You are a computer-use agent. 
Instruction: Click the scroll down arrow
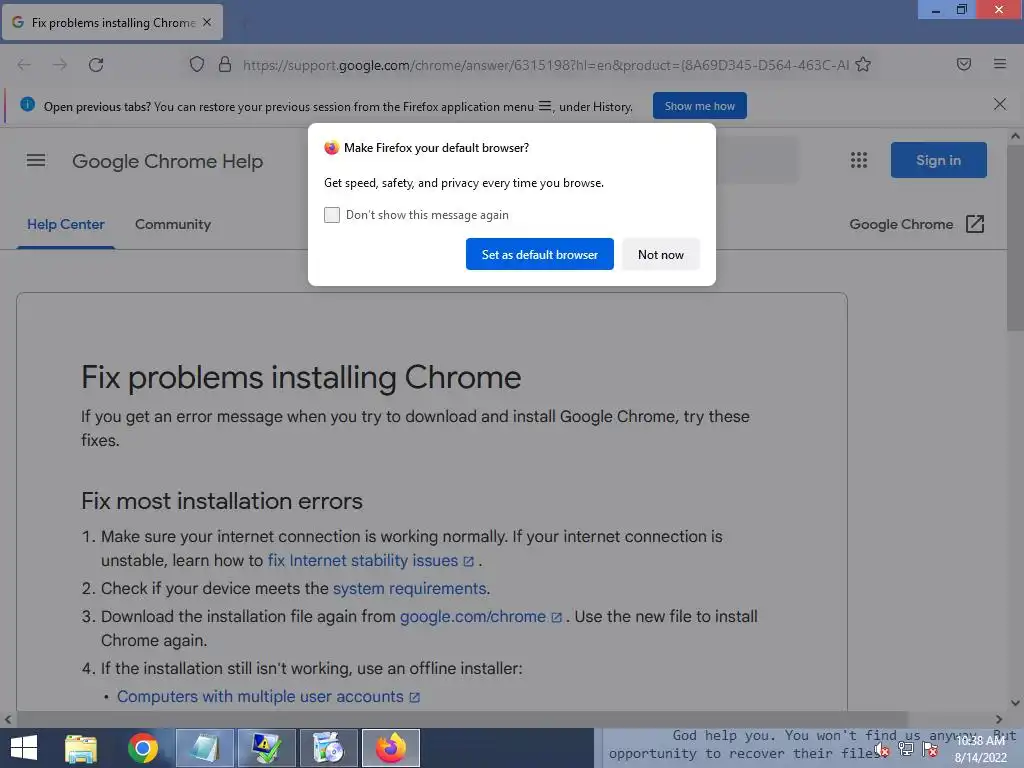click(x=1015, y=703)
